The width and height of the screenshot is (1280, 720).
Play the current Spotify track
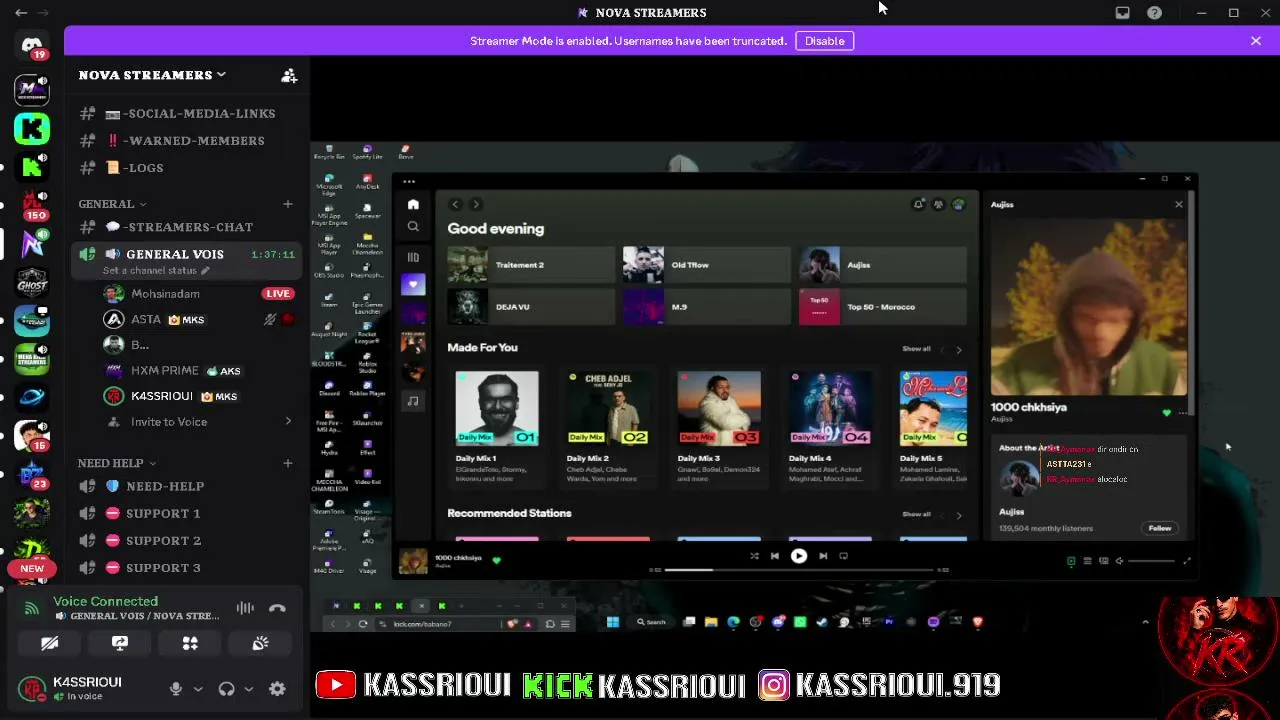pos(798,556)
